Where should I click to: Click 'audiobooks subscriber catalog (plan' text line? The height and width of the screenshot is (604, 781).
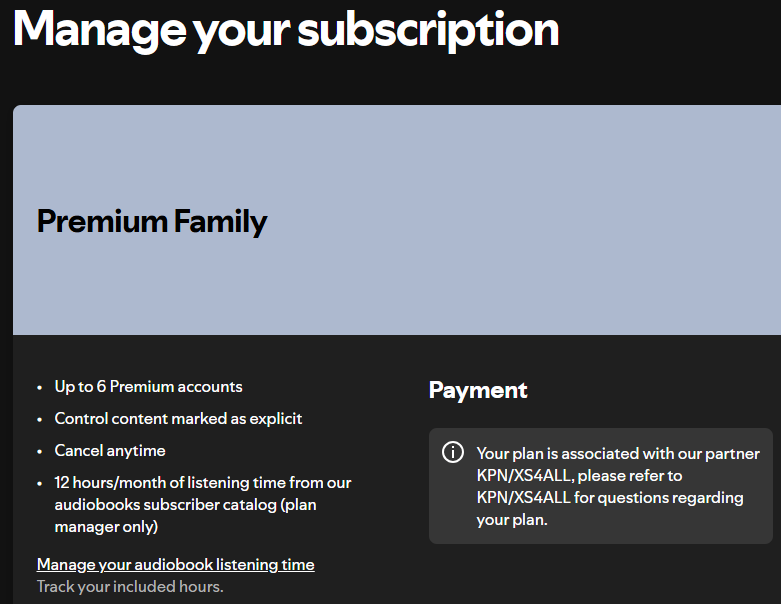185,504
